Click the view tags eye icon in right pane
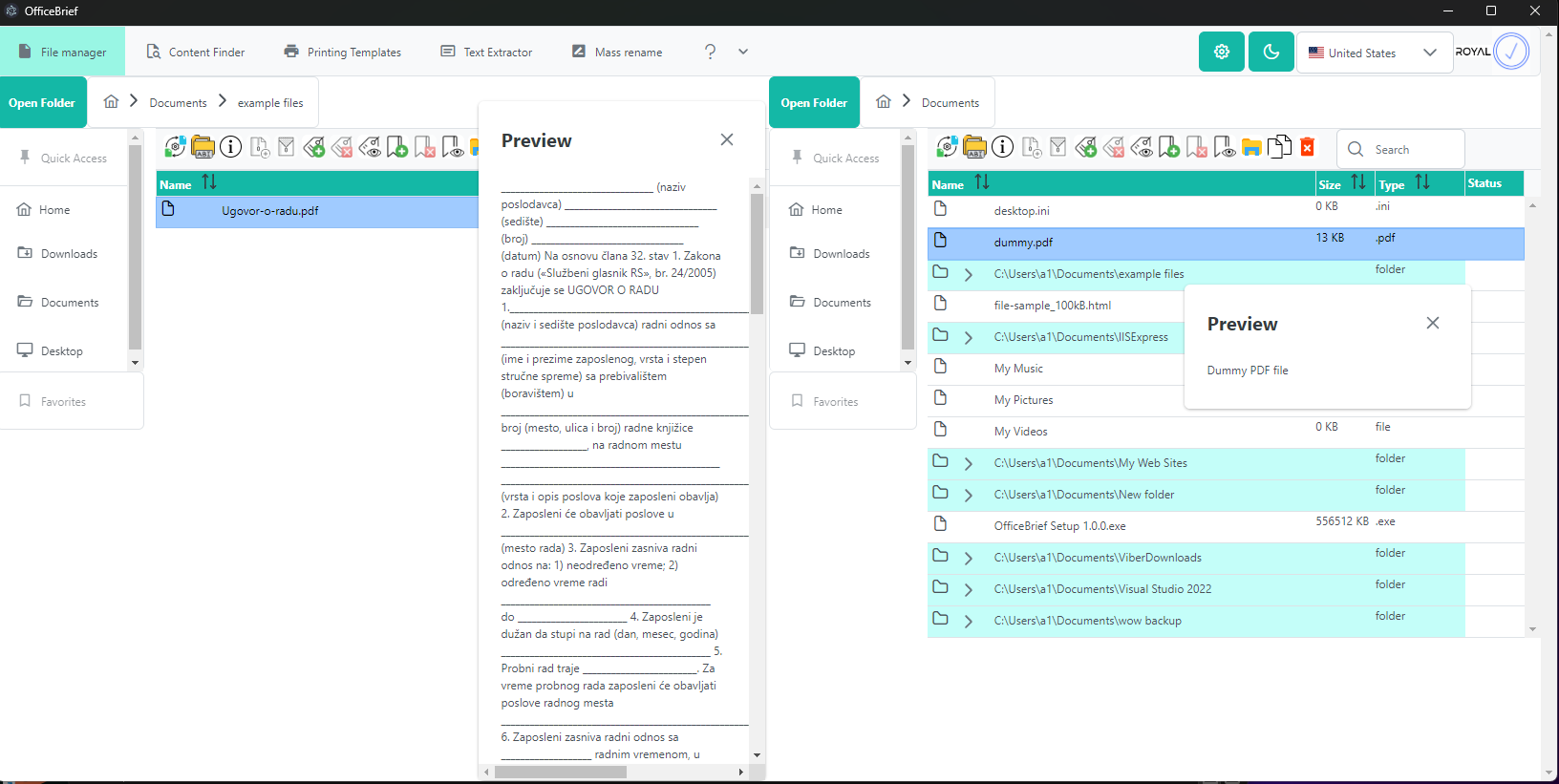Image resolution: width=1559 pixels, height=784 pixels. point(1142,147)
